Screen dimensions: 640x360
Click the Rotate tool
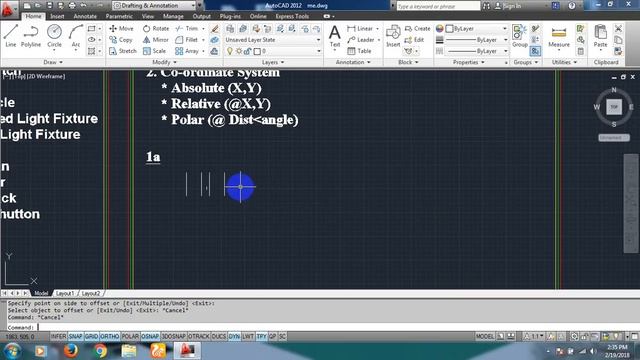pos(156,29)
